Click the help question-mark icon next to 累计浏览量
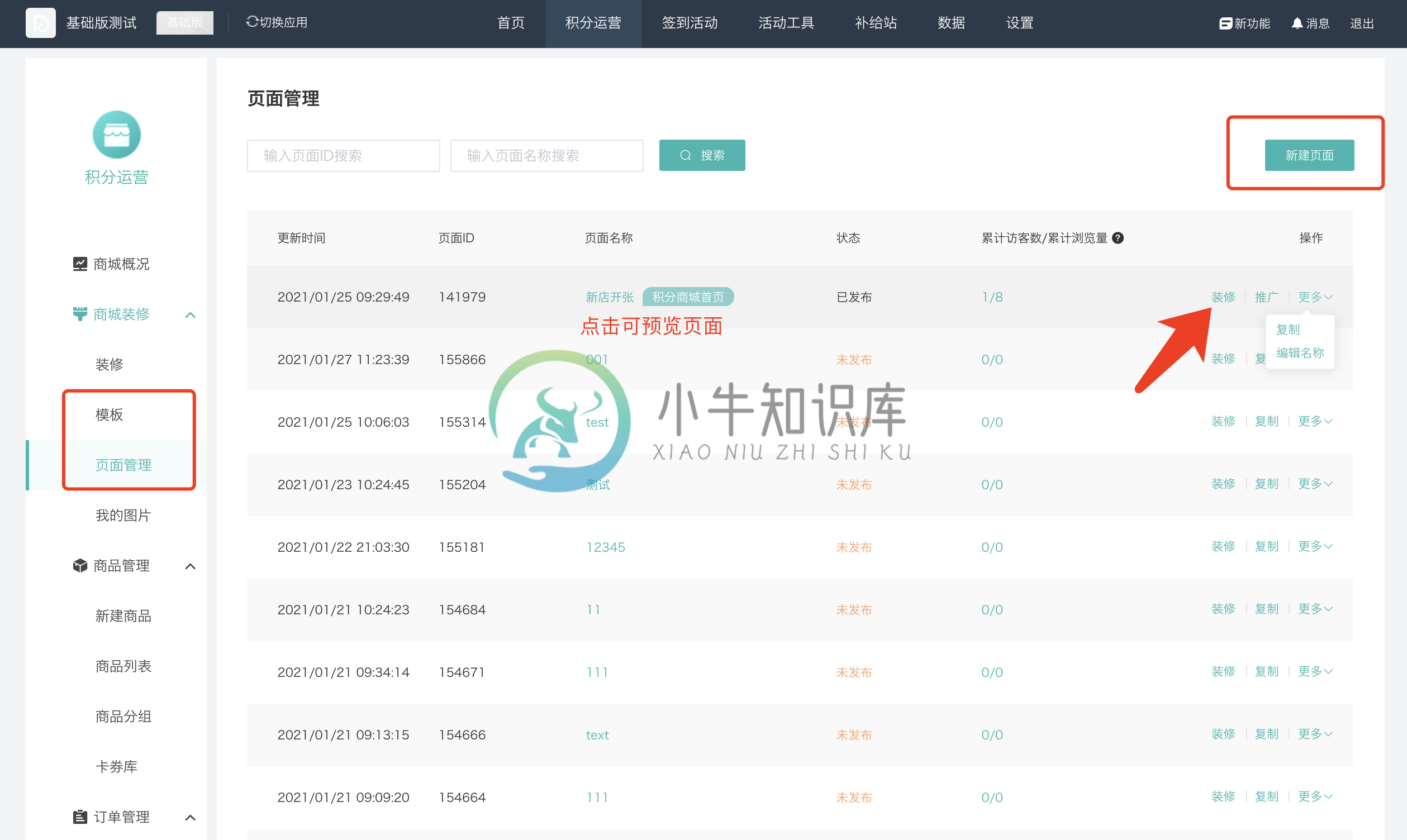The image size is (1407, 840). pyautogui.click(x=1118, y=238)
